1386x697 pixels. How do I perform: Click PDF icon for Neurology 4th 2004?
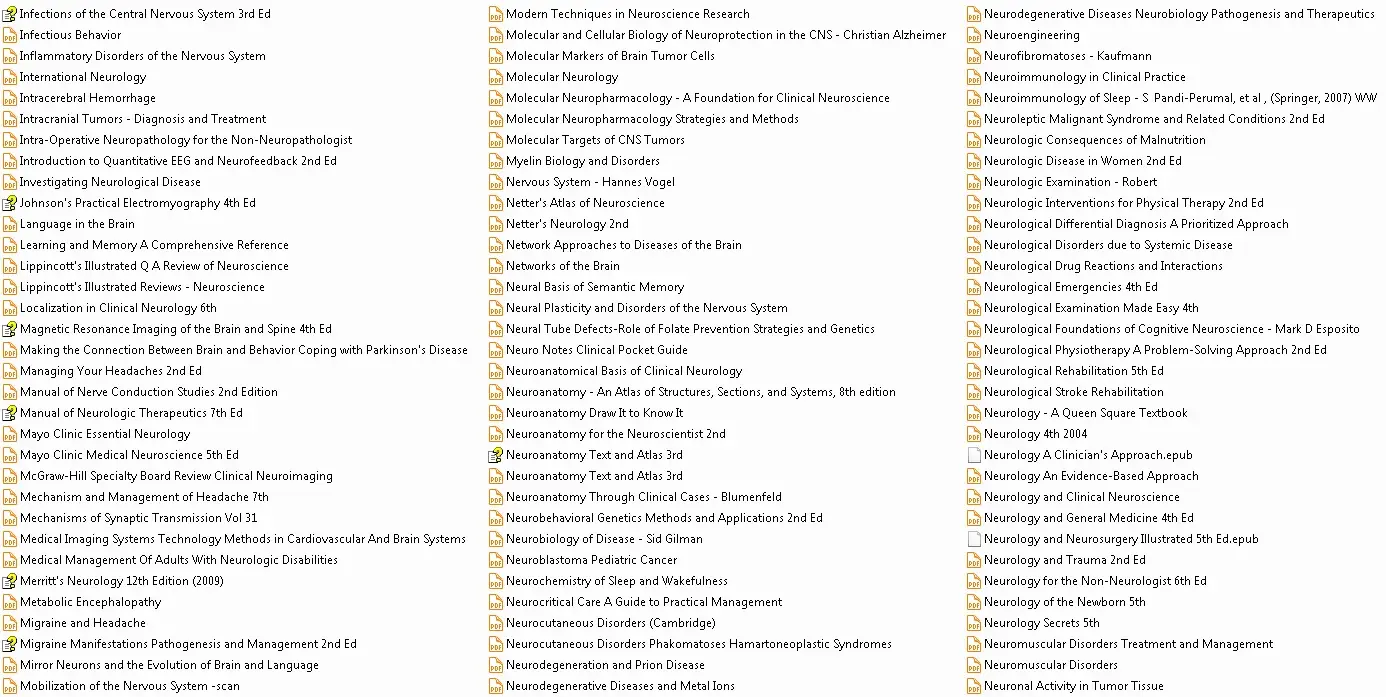click(974, 434)
